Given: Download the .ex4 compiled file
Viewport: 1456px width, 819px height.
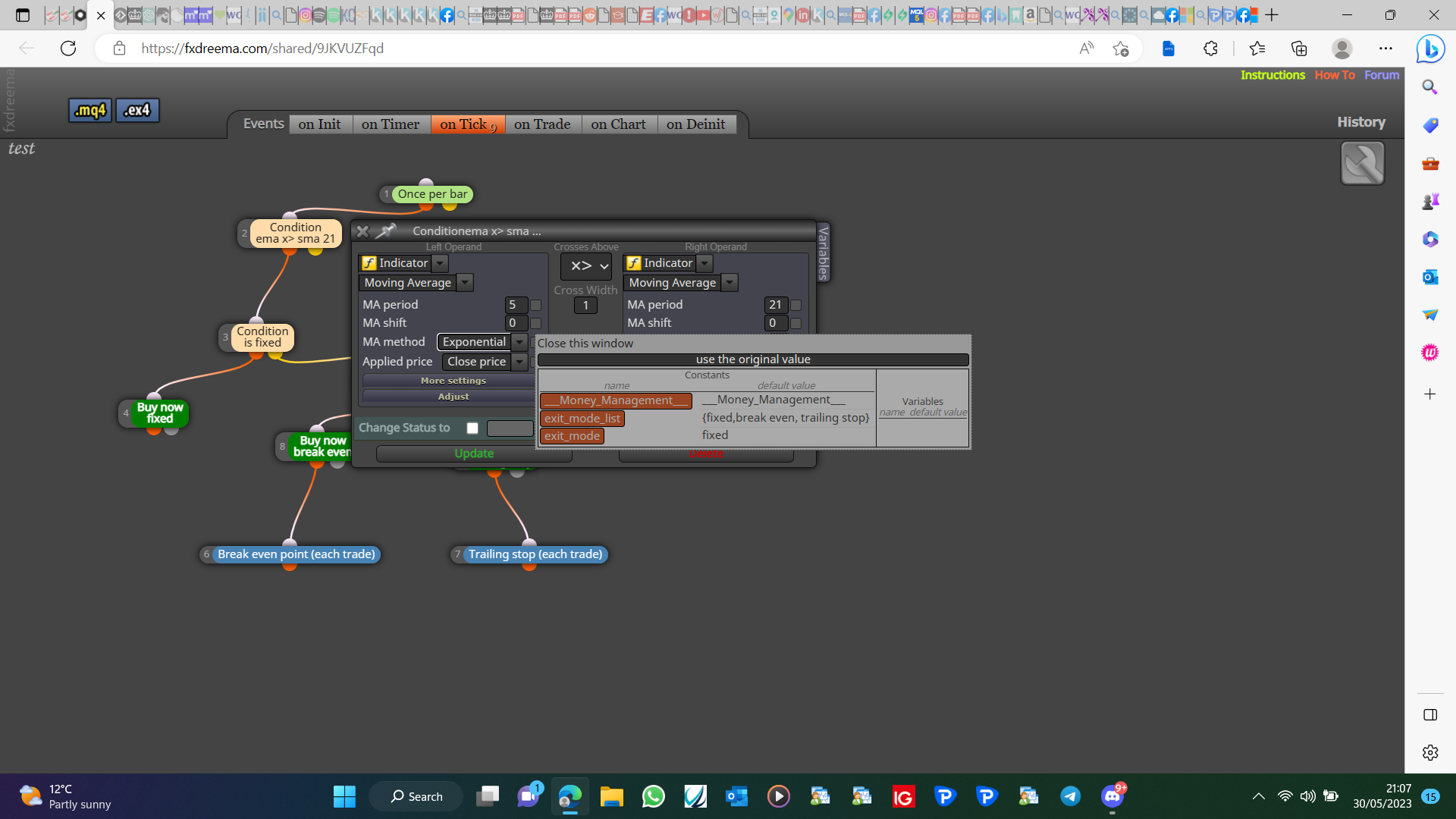Looking at the screenshot, I should pos(137,111).
